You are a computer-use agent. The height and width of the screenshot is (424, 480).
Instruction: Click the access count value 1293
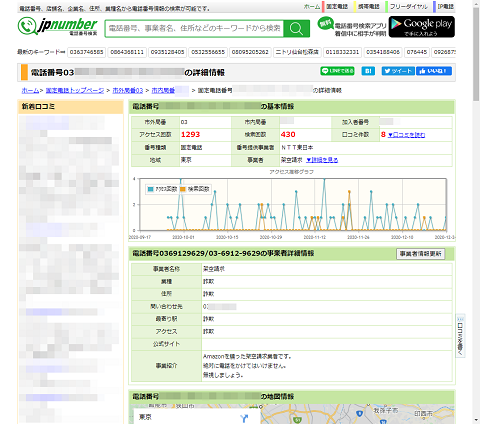pyautogui.click(x=190, y=134)
